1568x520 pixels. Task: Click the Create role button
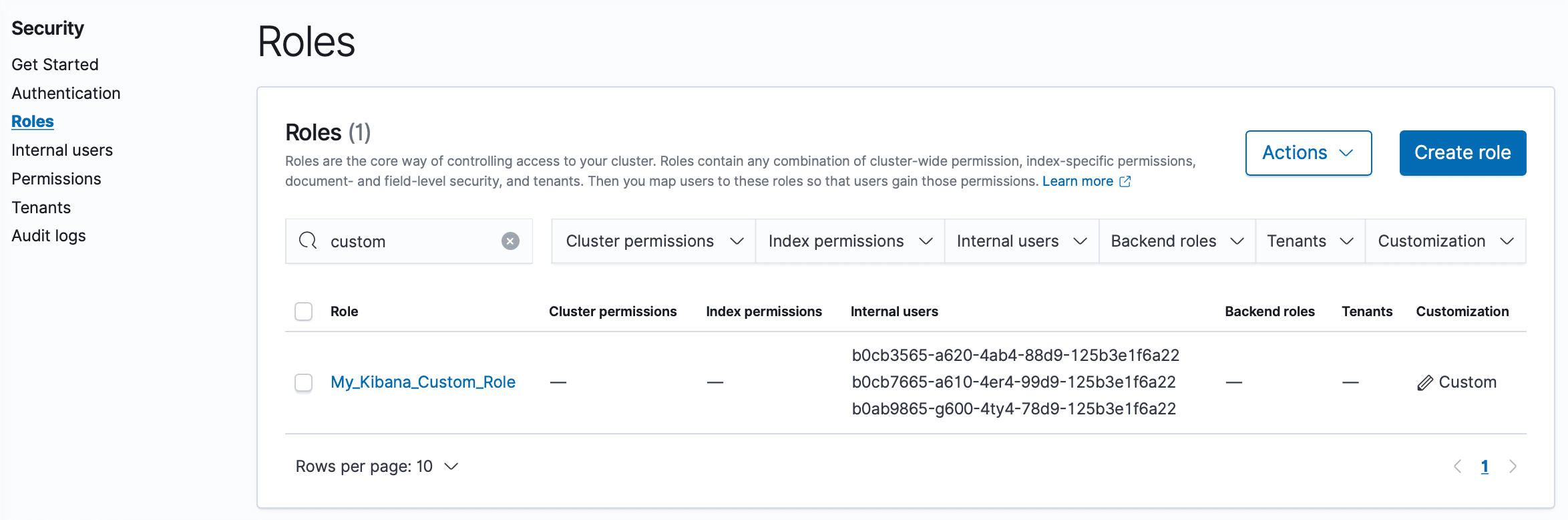[x=1462, y=153]
